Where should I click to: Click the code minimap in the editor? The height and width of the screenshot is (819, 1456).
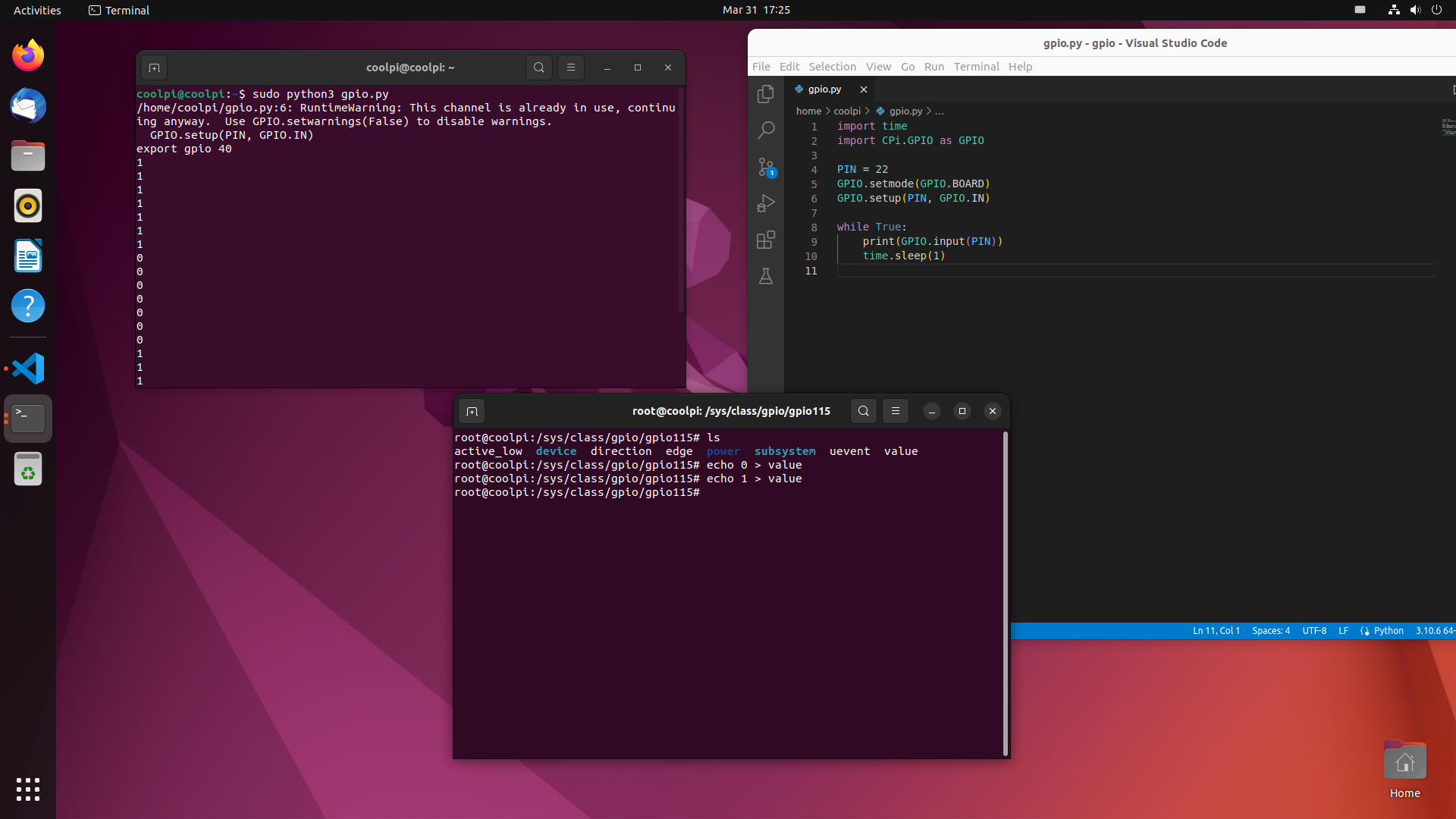[1448, 127]
